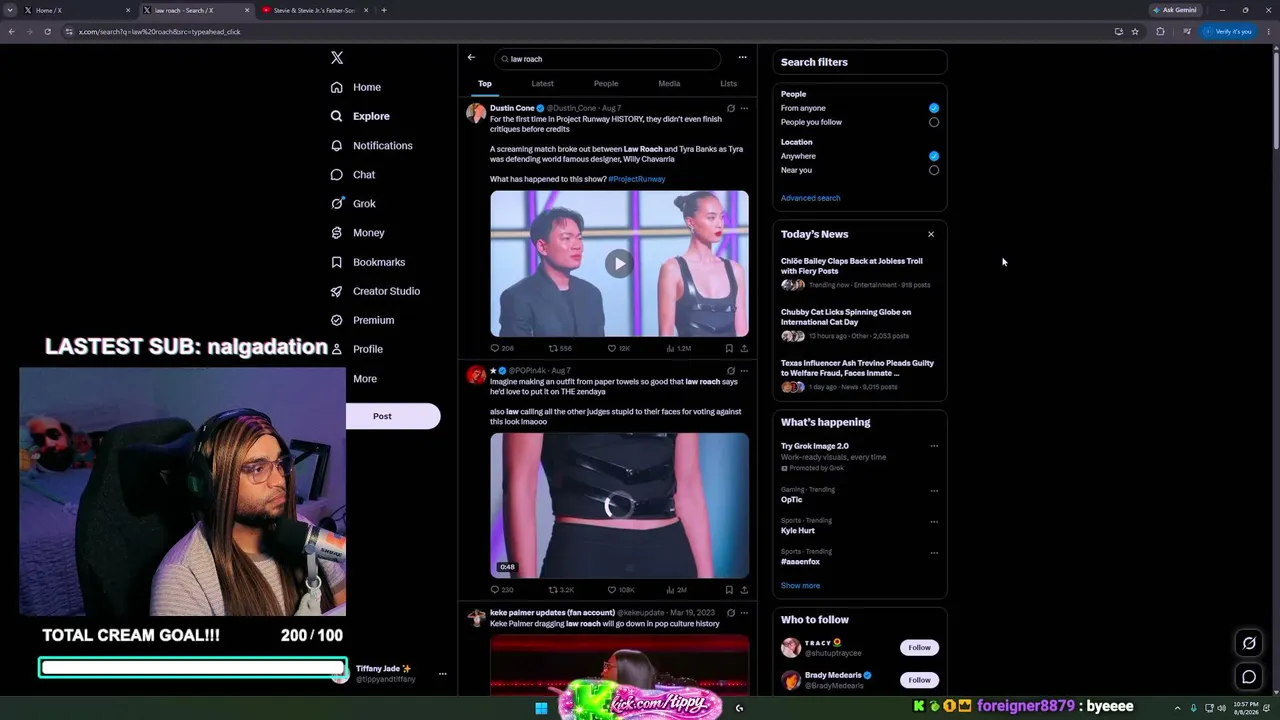
Task: Click the Creator Studio icon
Action: [337, 291]
